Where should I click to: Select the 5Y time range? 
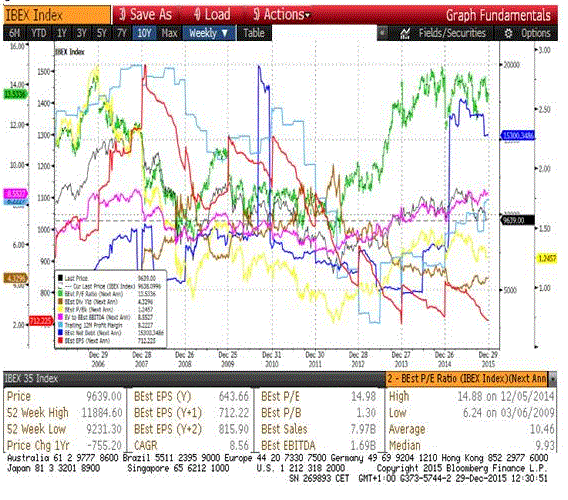pyautogui.click(x=101, y=33)
